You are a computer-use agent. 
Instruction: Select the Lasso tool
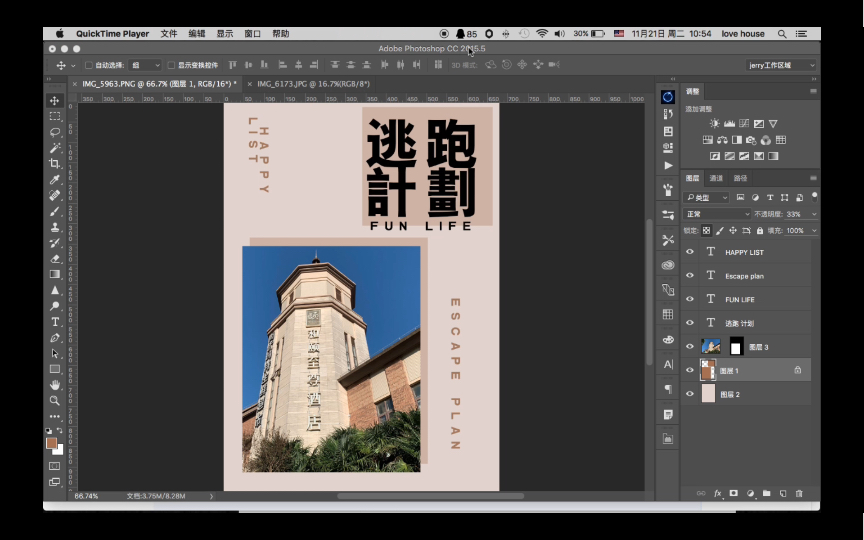pos(55,132)
